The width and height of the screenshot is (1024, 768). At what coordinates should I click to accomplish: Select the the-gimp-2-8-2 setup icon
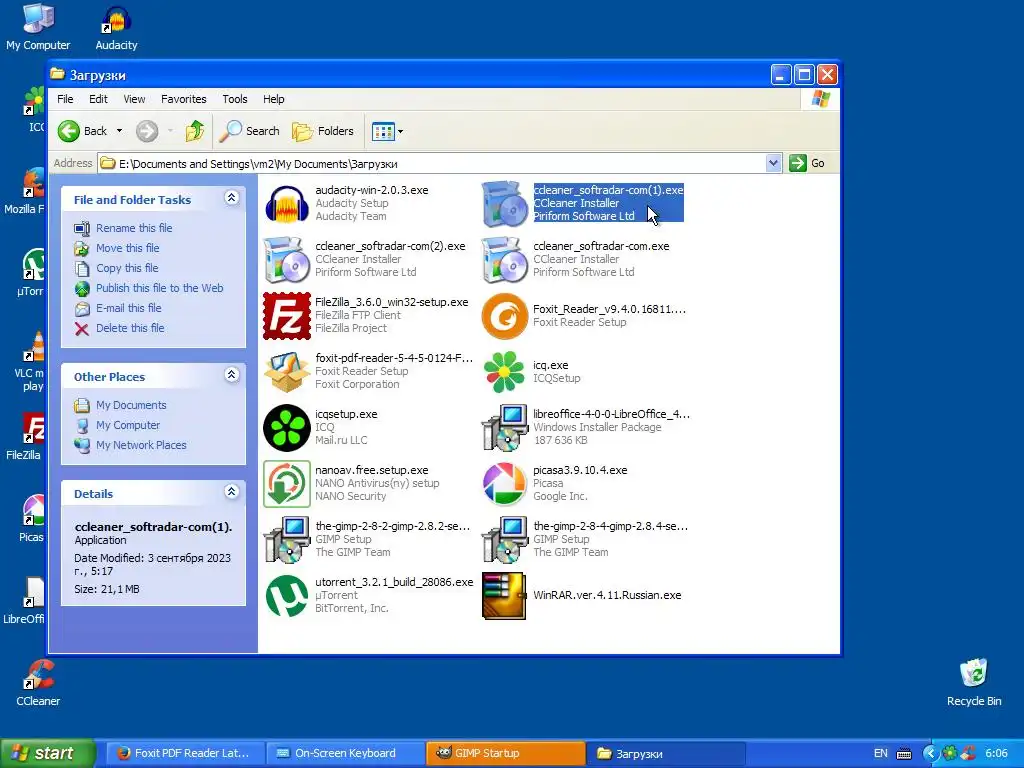point(287,540)
